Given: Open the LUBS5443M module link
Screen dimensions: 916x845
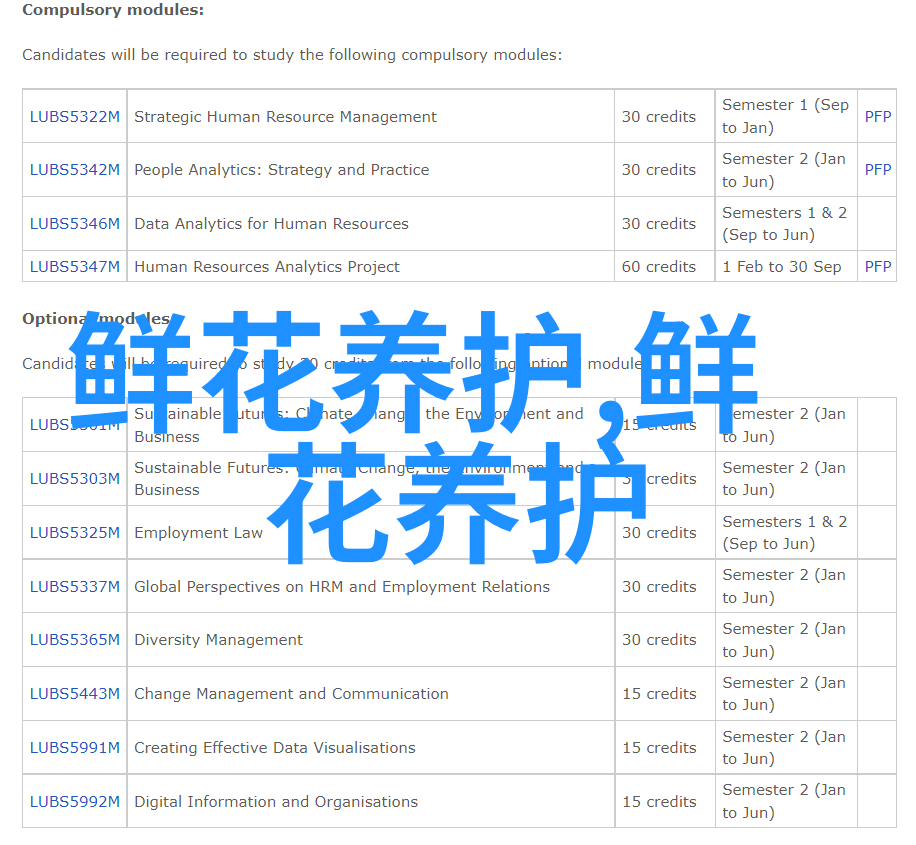Looking at the screenshot, I should coord(75,693).
